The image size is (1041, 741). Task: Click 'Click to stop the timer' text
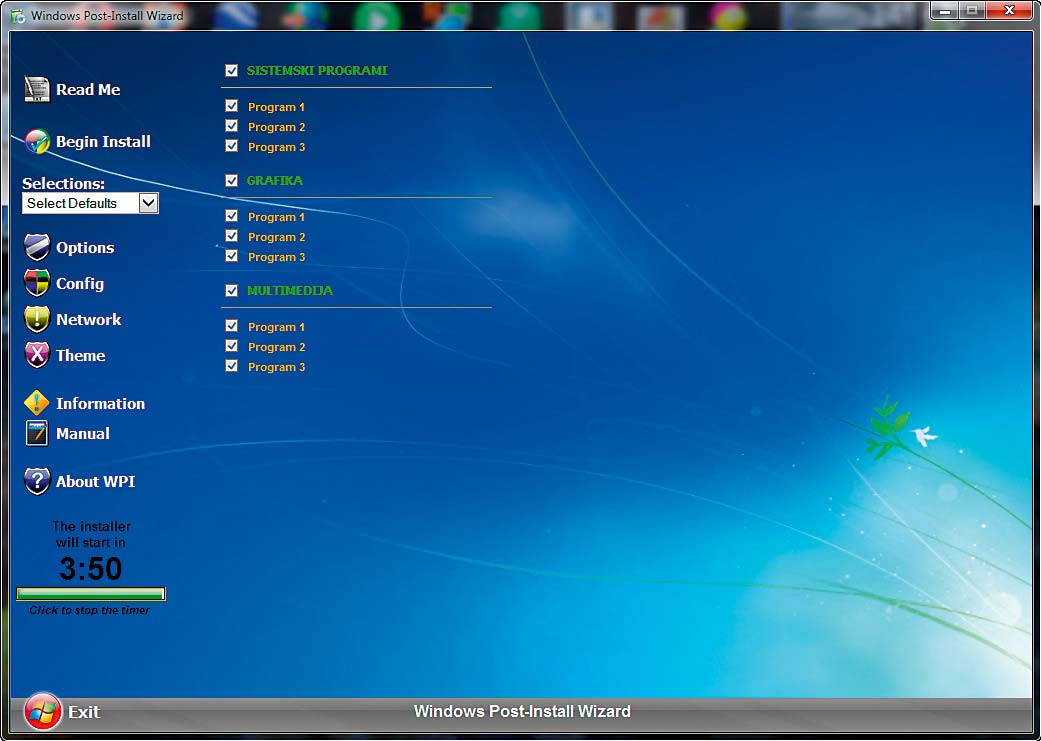(90, 610)
